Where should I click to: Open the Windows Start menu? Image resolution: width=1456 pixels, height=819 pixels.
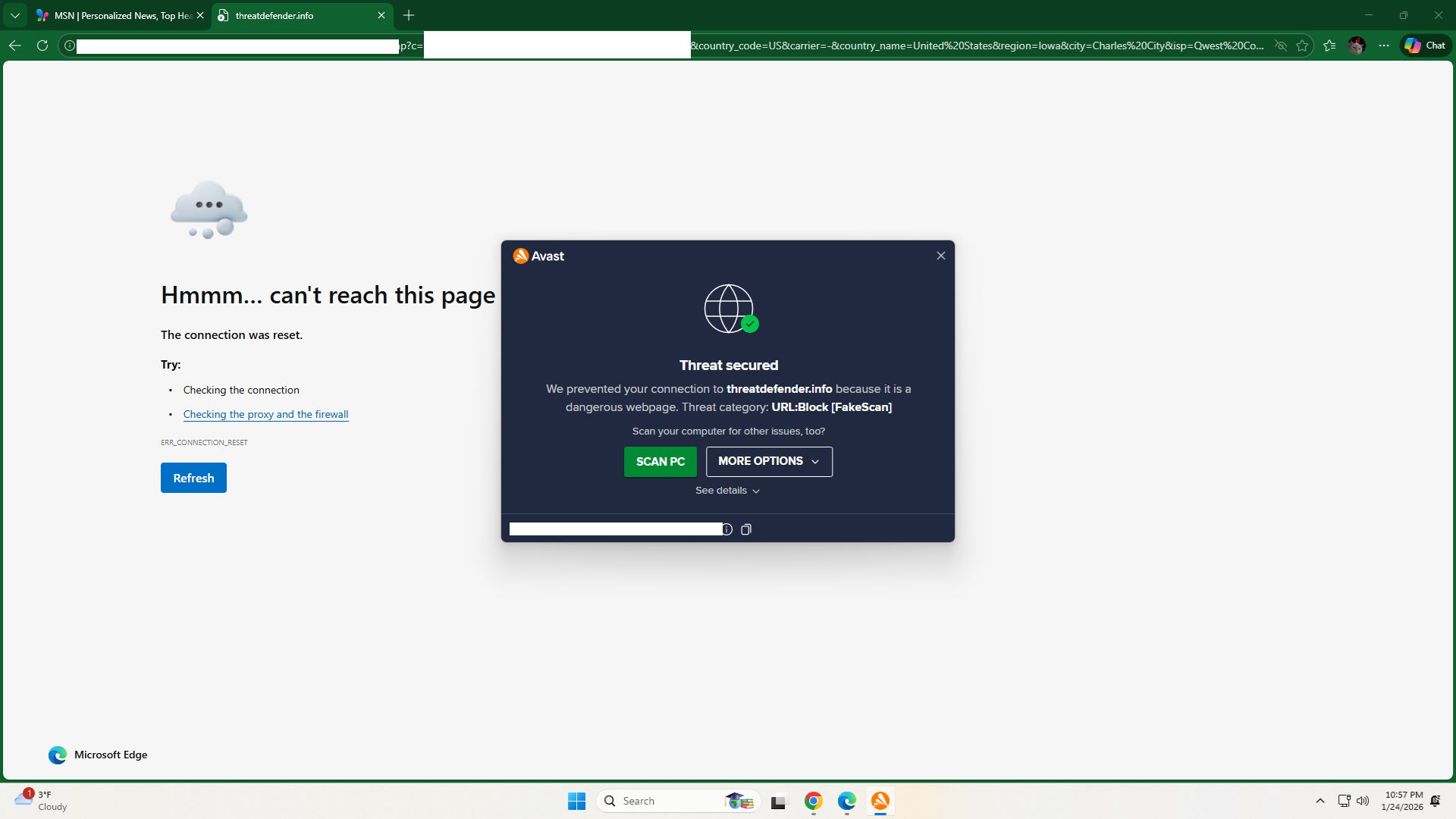(576, 801)
